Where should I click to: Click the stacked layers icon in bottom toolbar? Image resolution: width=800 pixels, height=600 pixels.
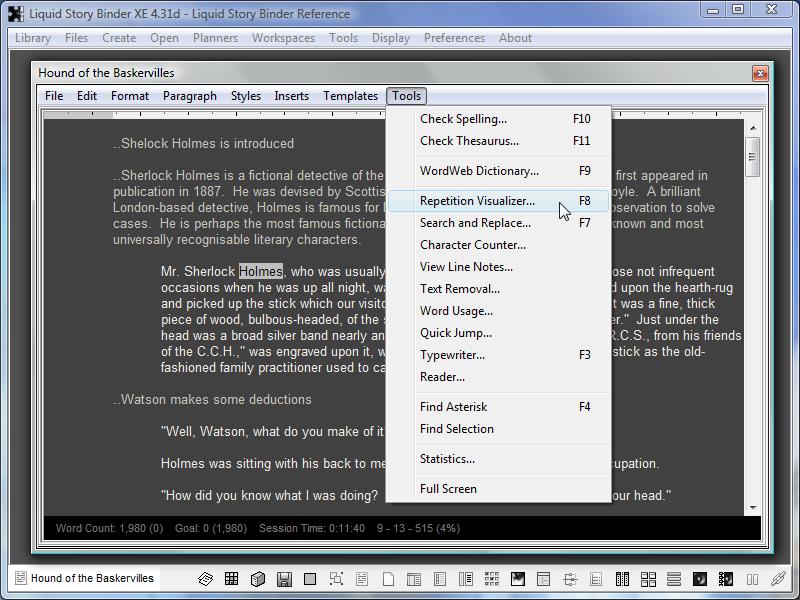click(x=205, y=579)
